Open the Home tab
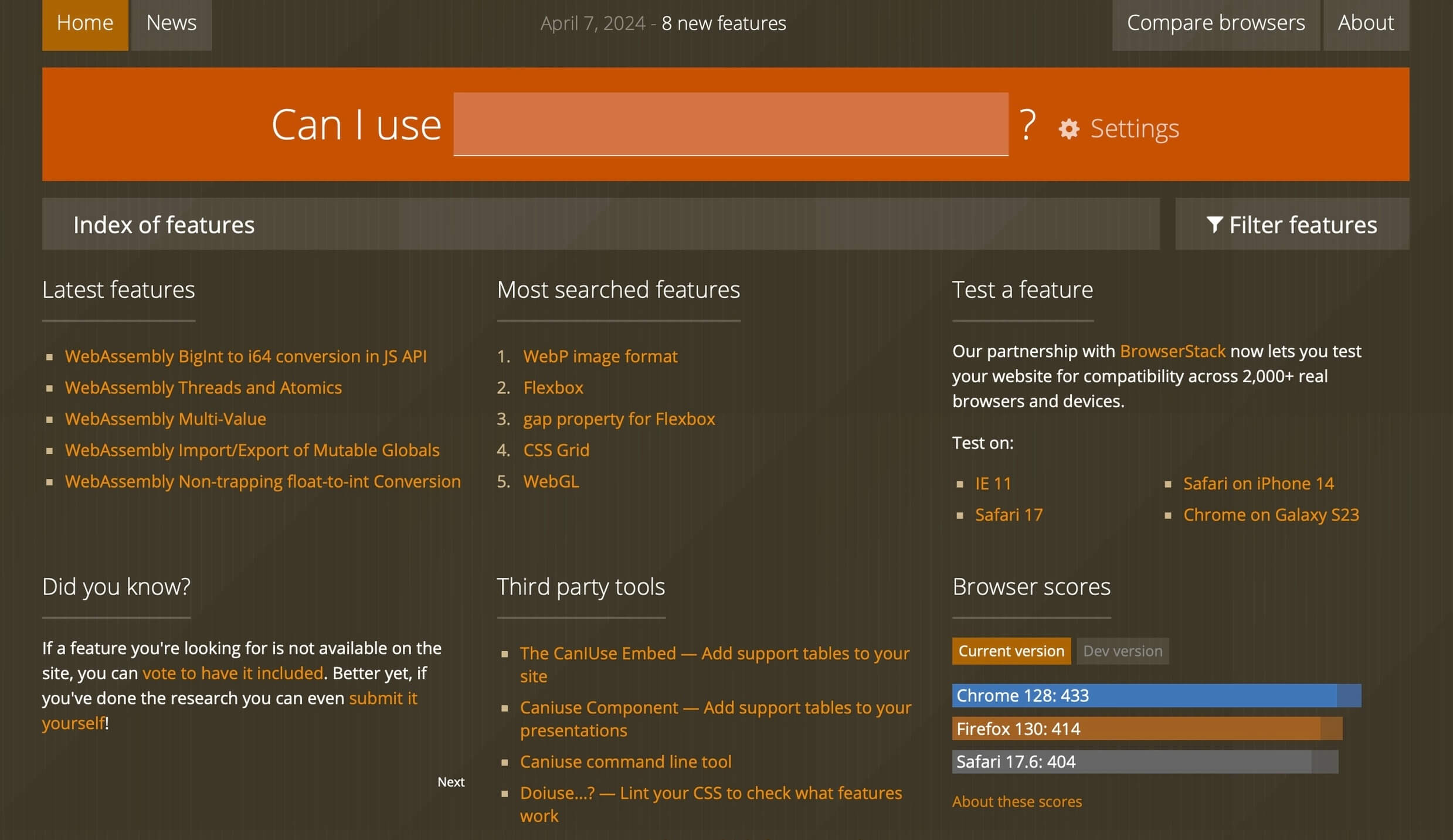Image resolution: width=1453 pixels, height=840 pixels. (85, 25)
